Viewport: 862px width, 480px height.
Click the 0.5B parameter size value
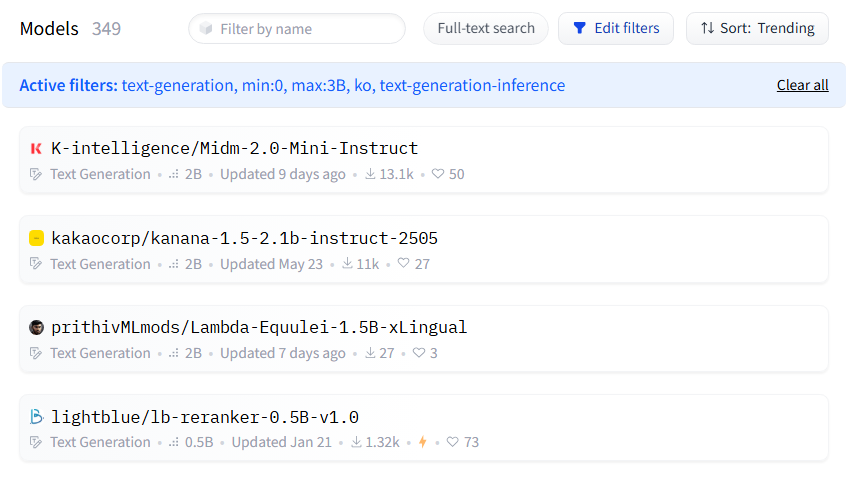(199, 442)
